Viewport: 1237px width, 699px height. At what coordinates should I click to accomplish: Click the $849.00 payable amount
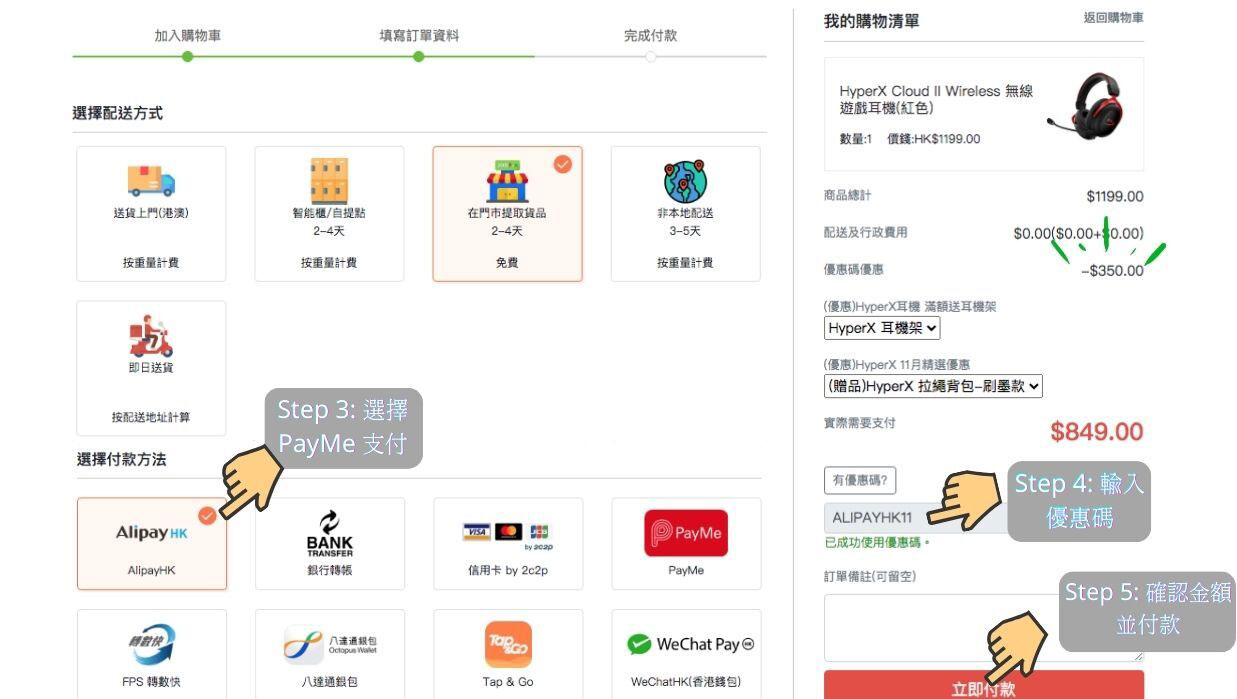click(x=1096, y=431)
